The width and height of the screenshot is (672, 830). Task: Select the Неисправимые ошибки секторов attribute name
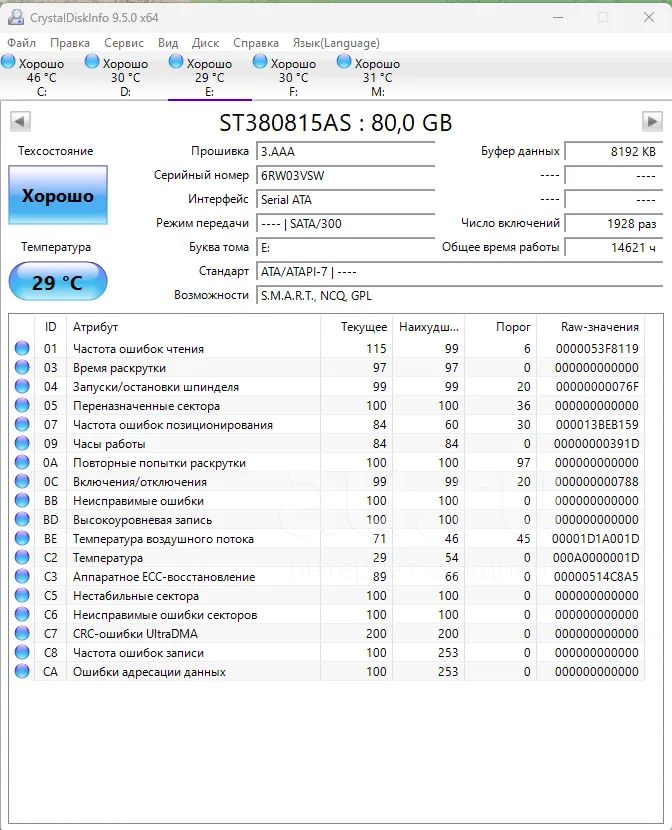pyautogui.click(x=165, y=615)
